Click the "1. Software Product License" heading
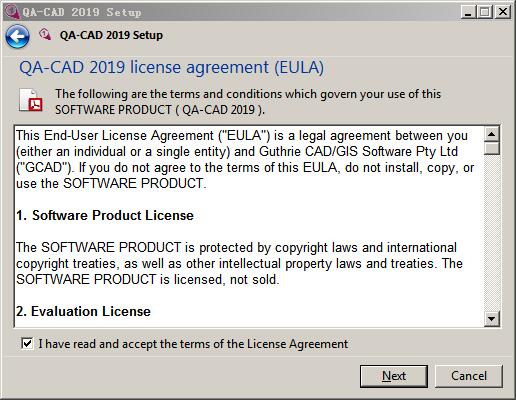The image size is (516, 400). (x=105, y=215)
